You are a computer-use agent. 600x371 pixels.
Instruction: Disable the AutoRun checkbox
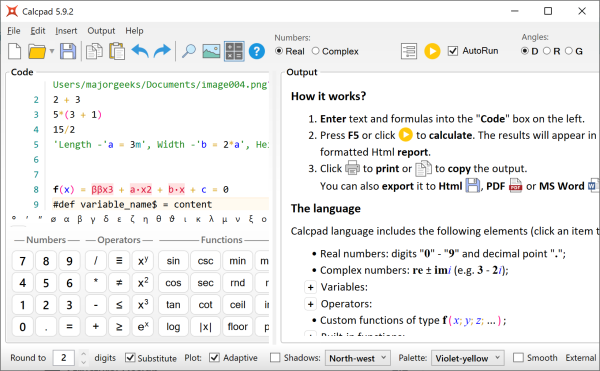[453, 51]
